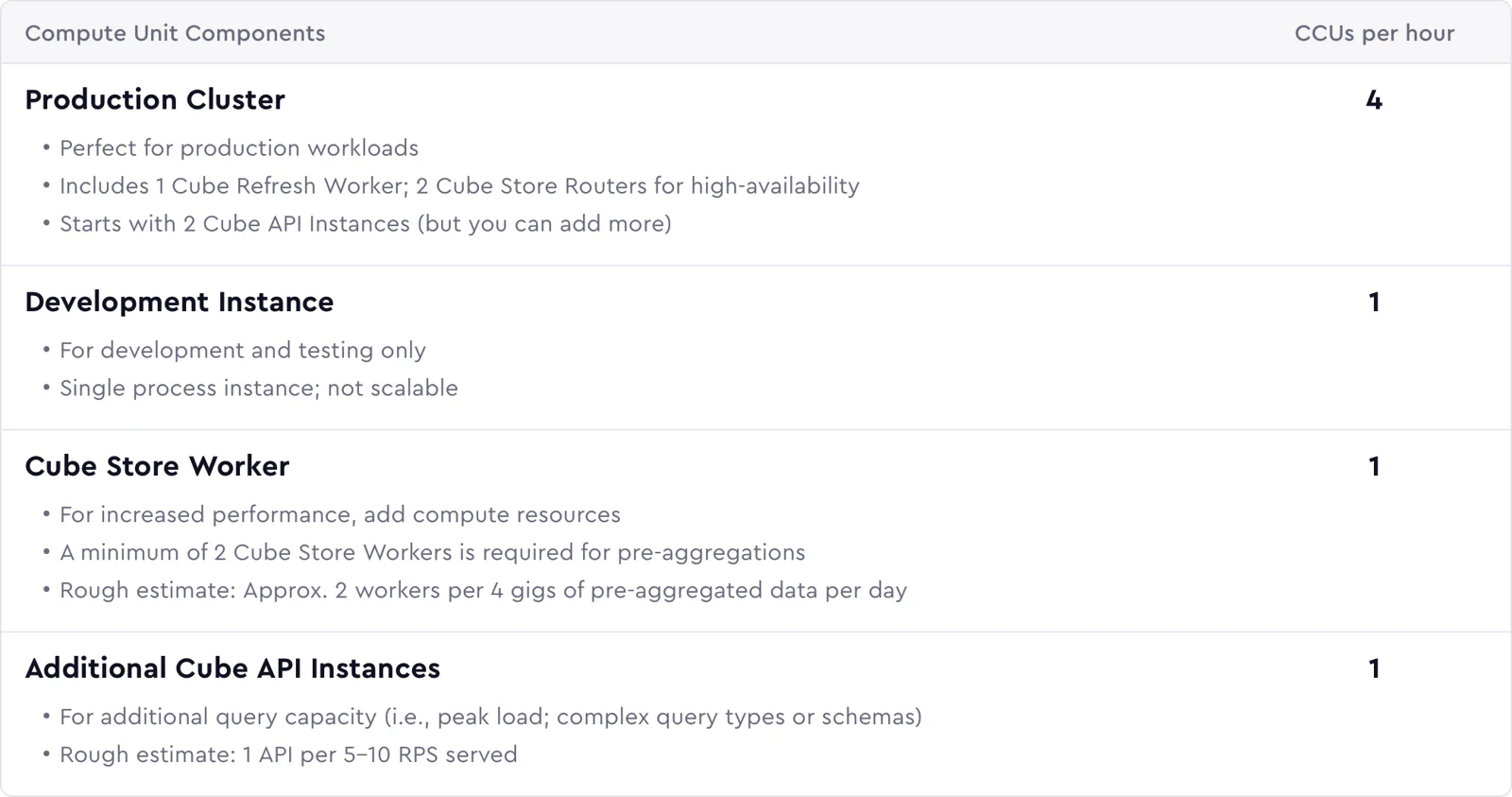Click the bullet about workers per 4 gigs
1512x797 pixels.
click(483, 591)
